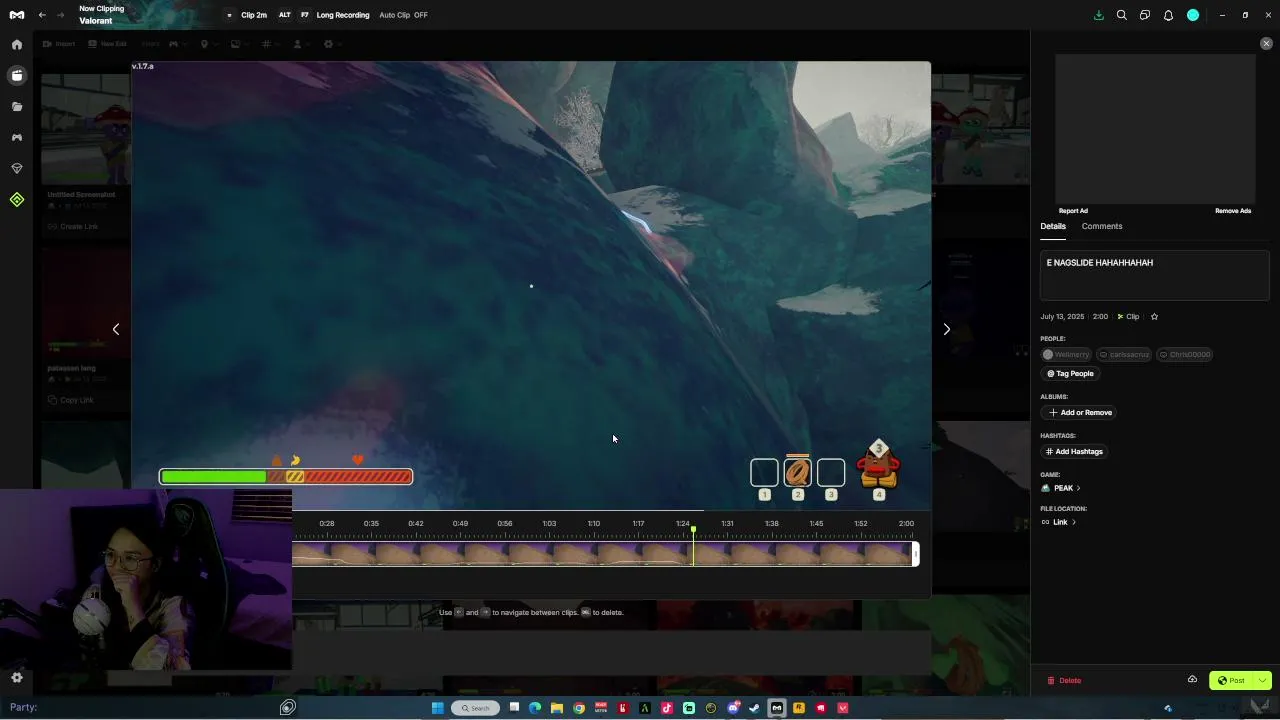The width and height of the screenshot is (1280, 720).
Task: Open people filter dropdown in background toolbar
Action: pos(301,44)
